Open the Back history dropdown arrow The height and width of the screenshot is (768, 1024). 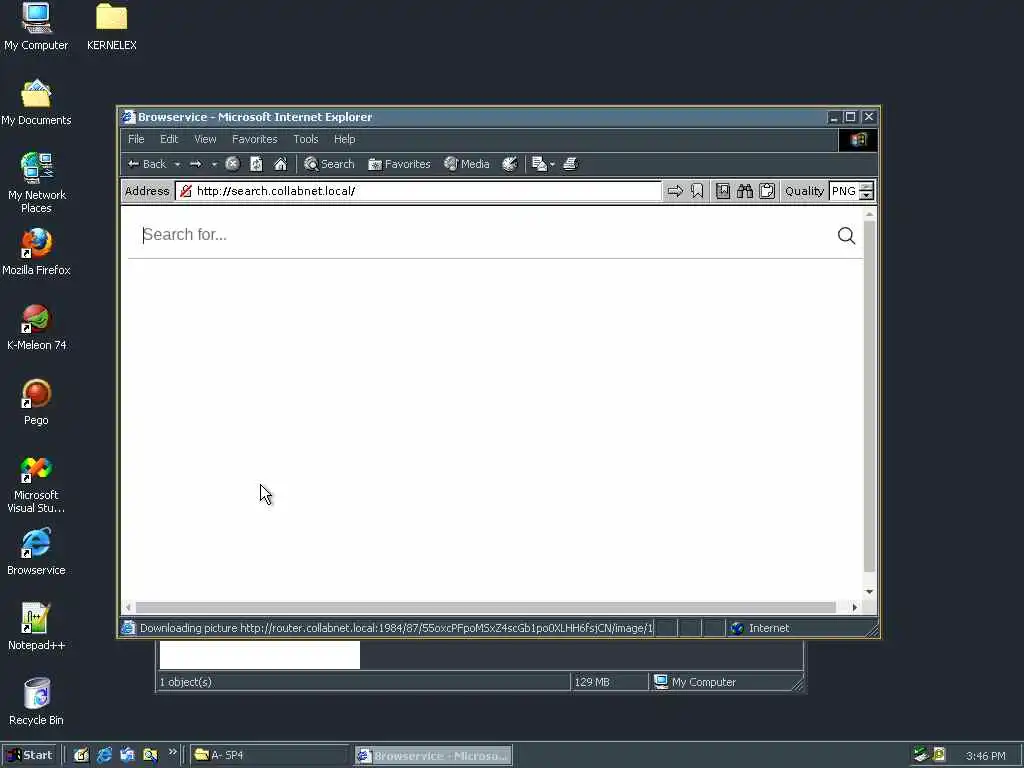click(x=177, y=165)
